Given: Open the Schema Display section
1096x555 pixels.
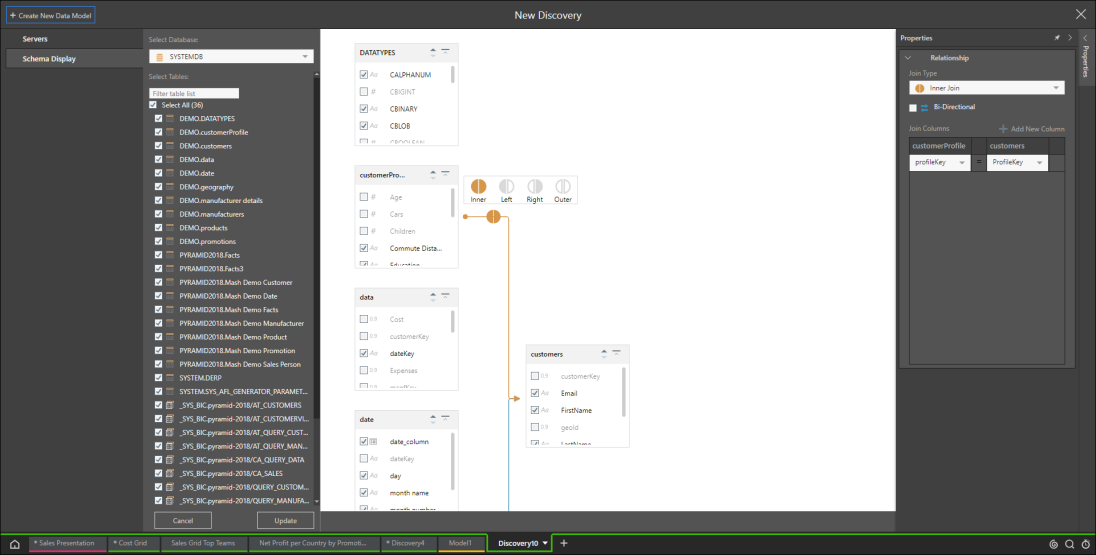Looking at the screenshot, I should coord(72,59).
